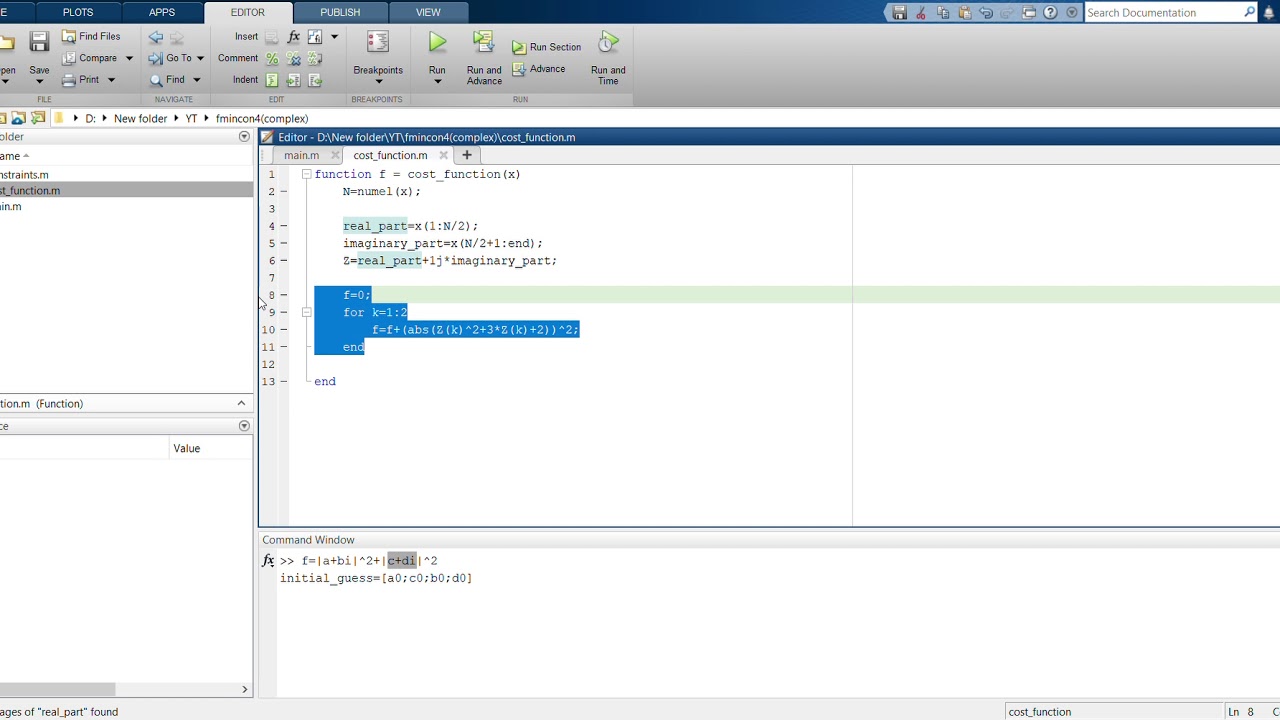Select the cost_function.m editor tab
Image resolution: width=1280 pixels, height=720 pixels.
[390, 155]
